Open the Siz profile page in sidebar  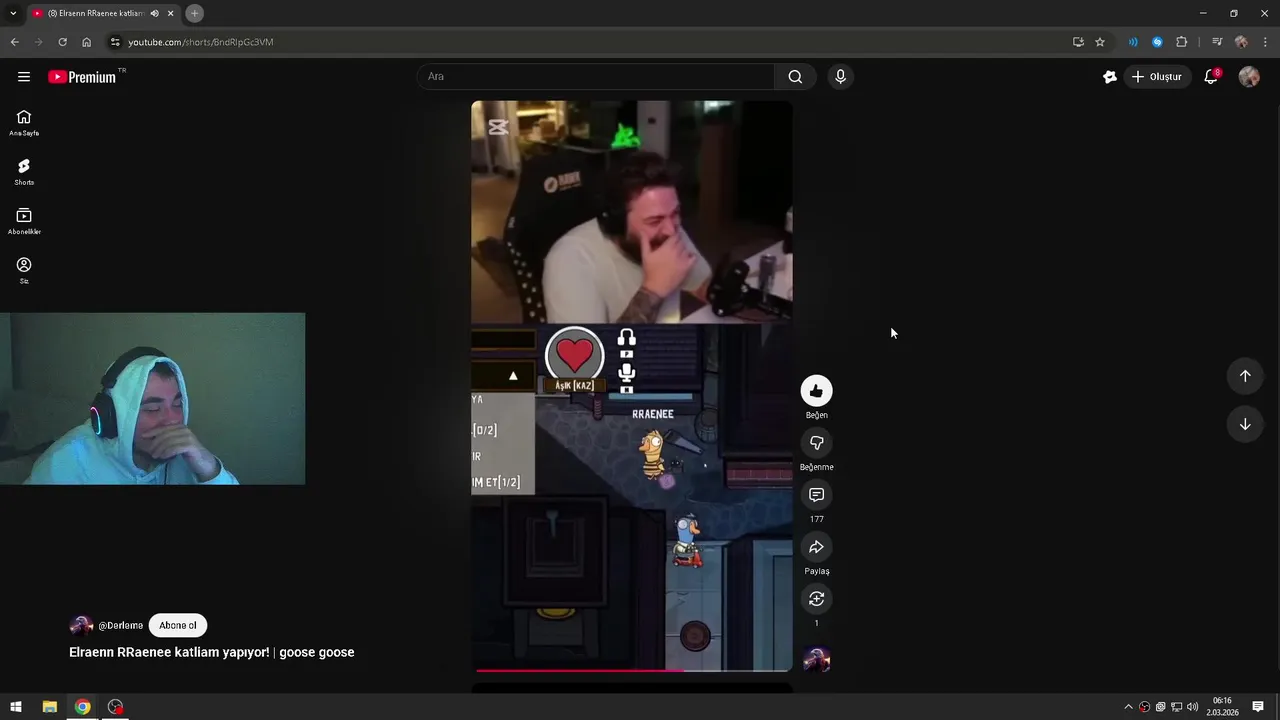(x=24, y=270)
